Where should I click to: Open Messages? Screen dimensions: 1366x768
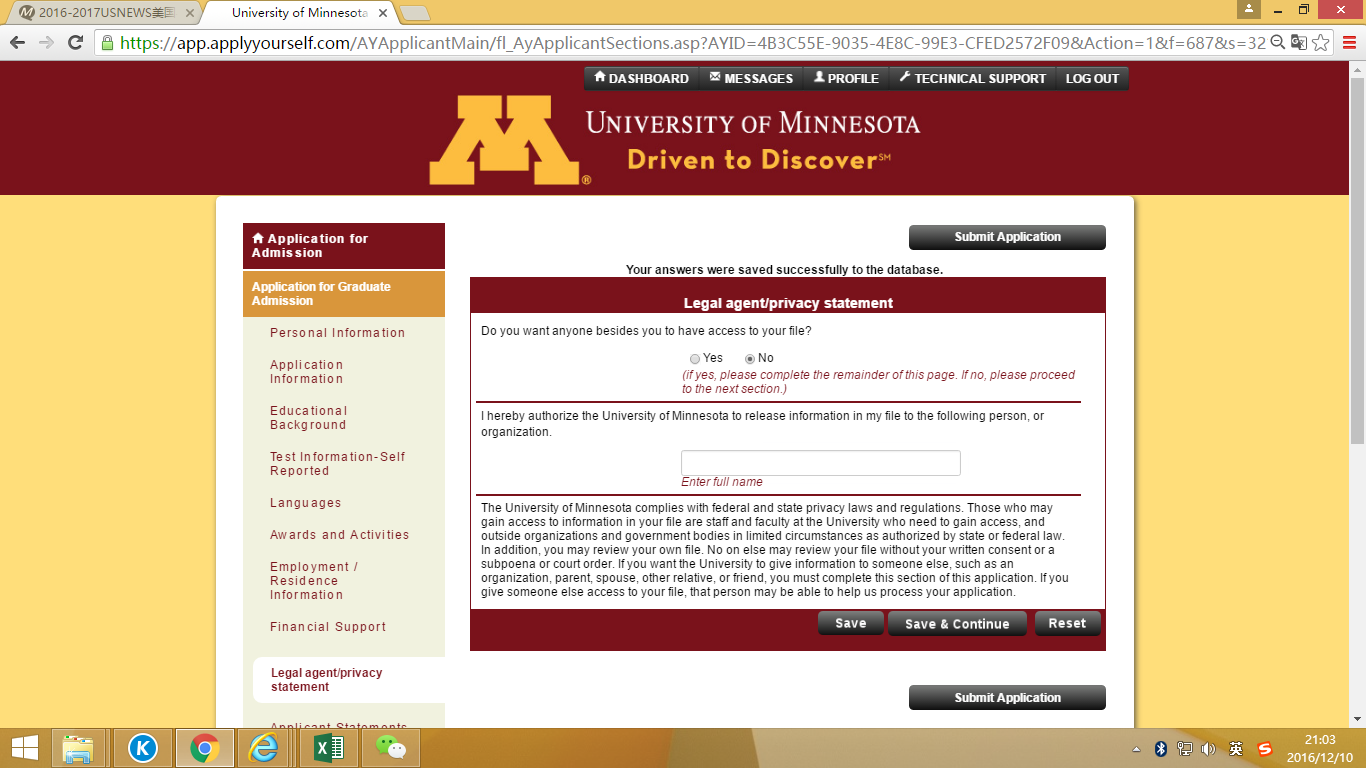752,78
